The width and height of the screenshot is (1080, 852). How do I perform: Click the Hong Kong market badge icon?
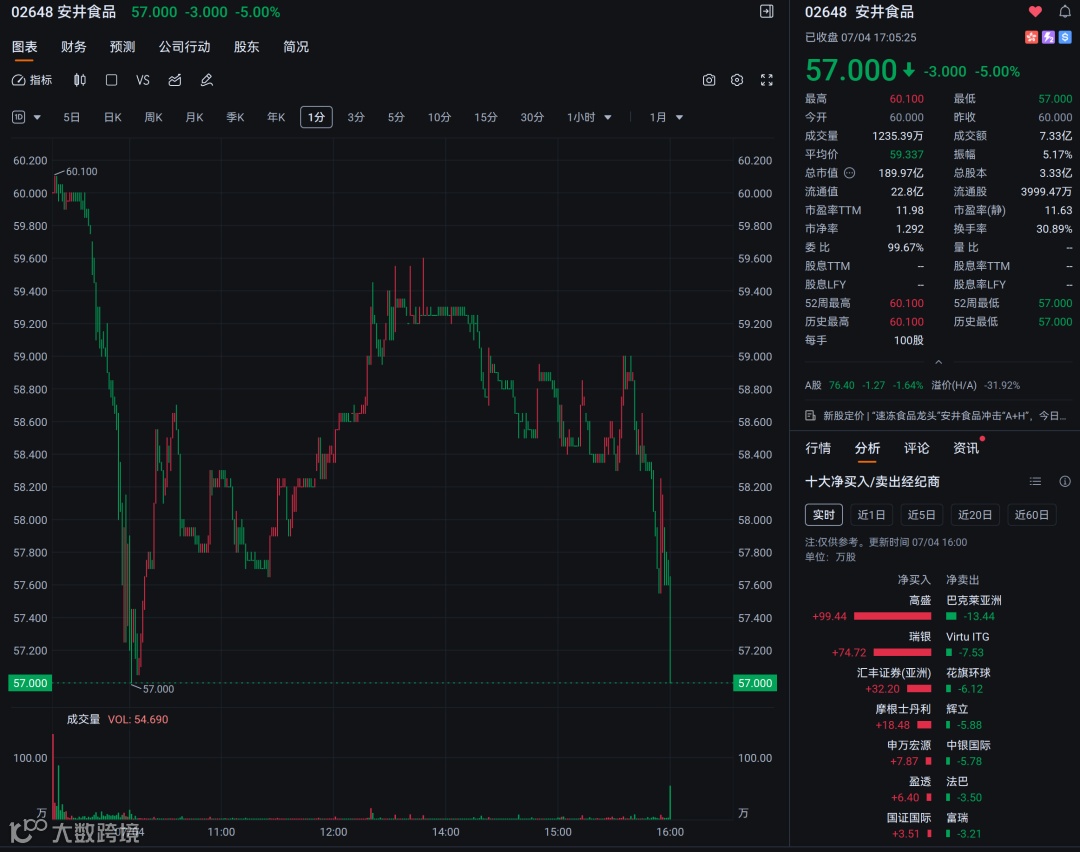tap(1031, 37)
